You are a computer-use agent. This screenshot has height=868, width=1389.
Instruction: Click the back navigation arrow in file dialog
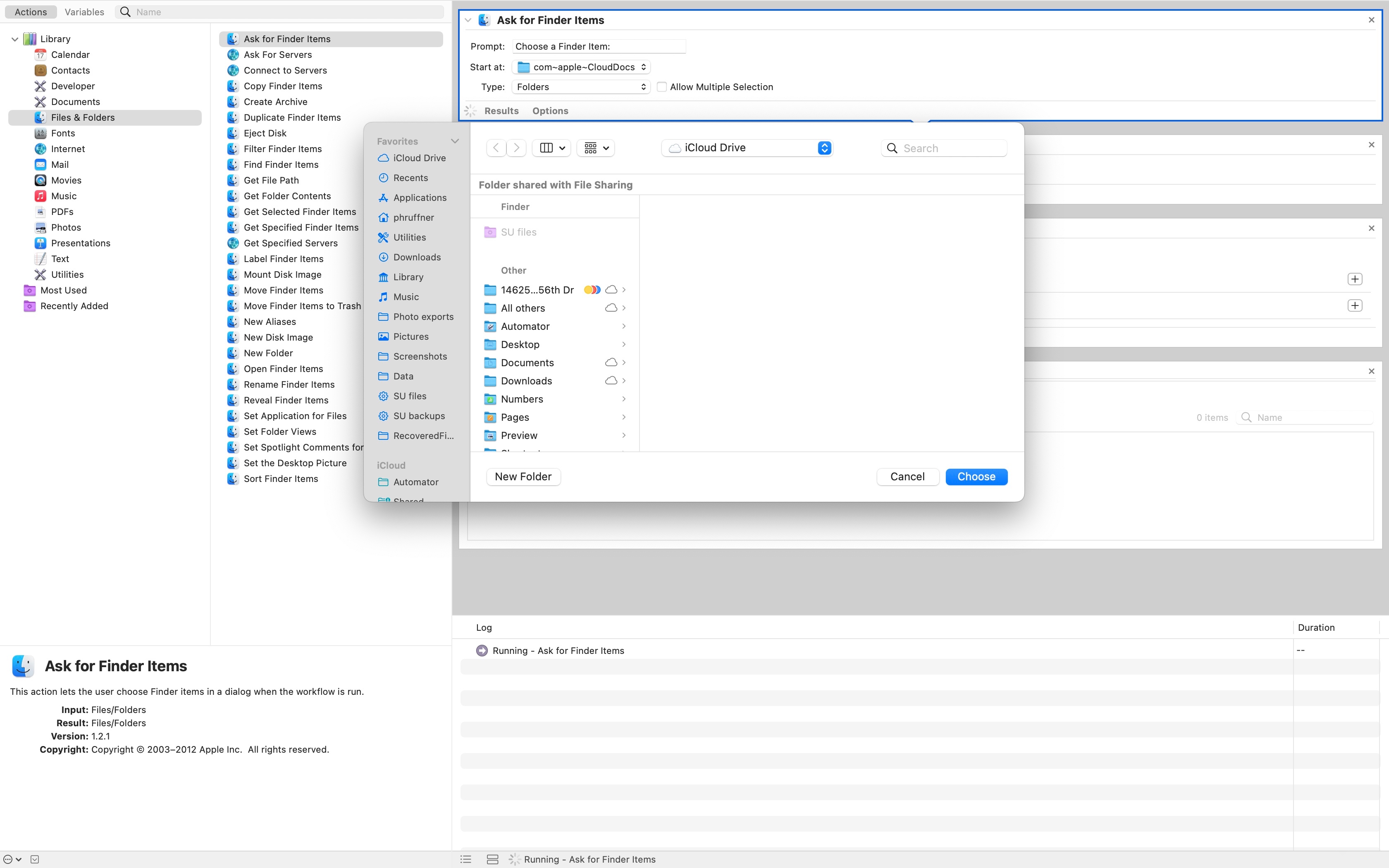click(496, 148)
